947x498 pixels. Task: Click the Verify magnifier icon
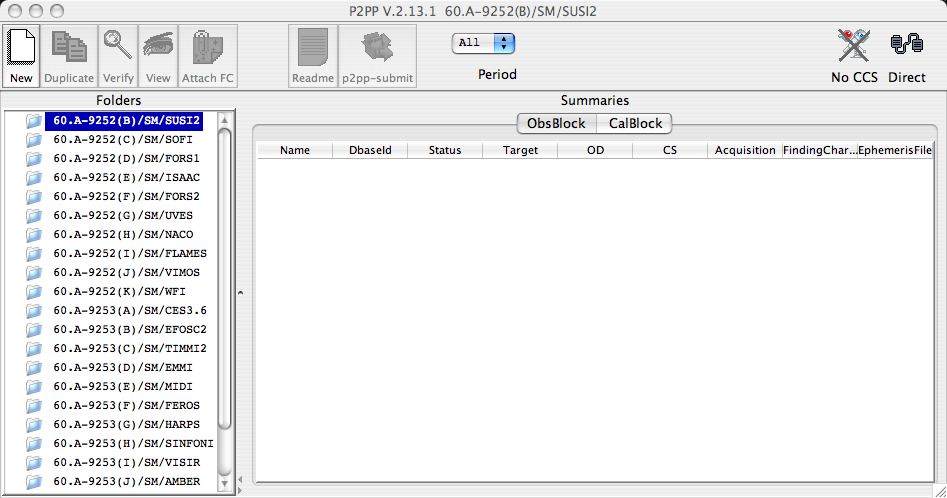pyautogui.click(x=118, y=56)
